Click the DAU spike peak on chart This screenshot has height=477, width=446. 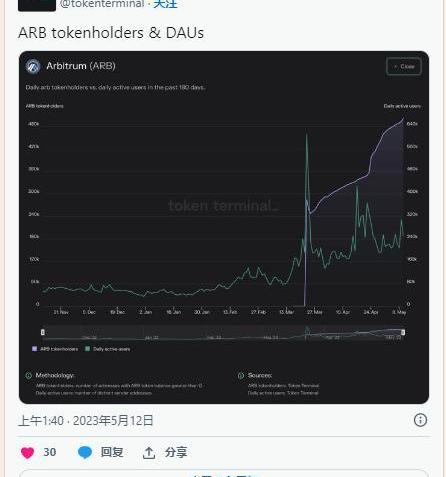pos(307,135)
